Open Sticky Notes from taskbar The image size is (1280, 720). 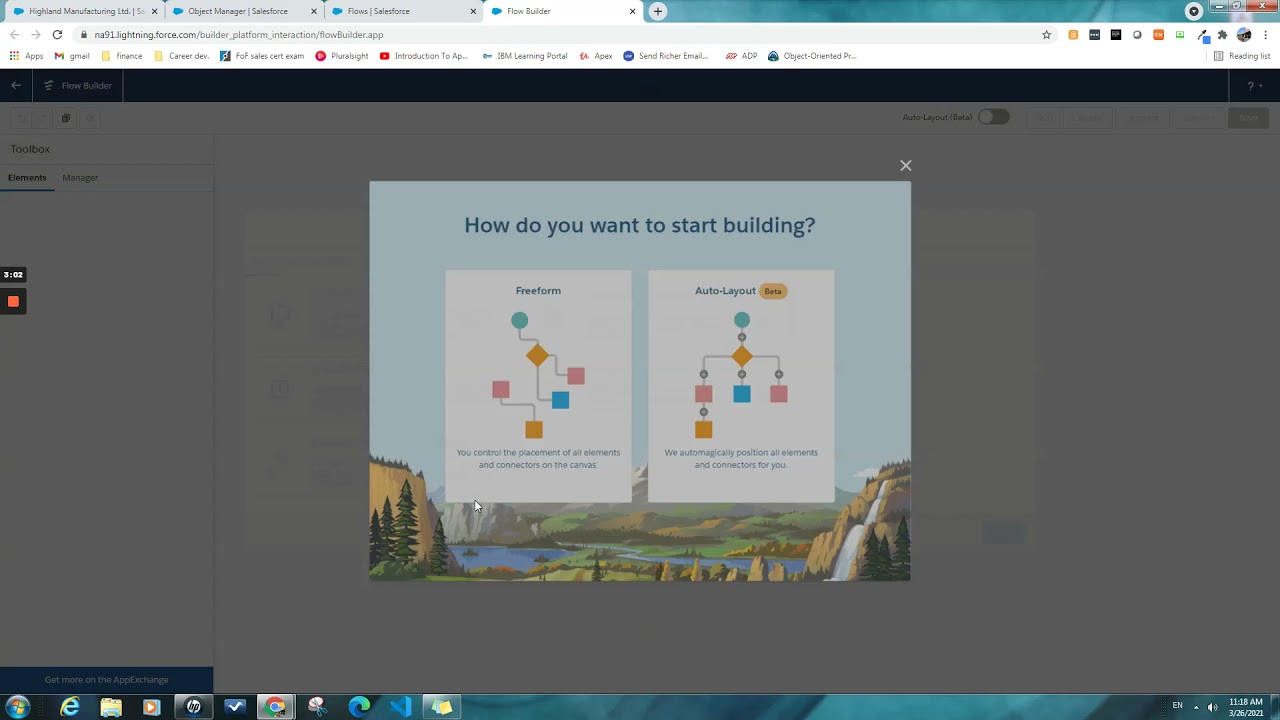[x=442, y=707]
